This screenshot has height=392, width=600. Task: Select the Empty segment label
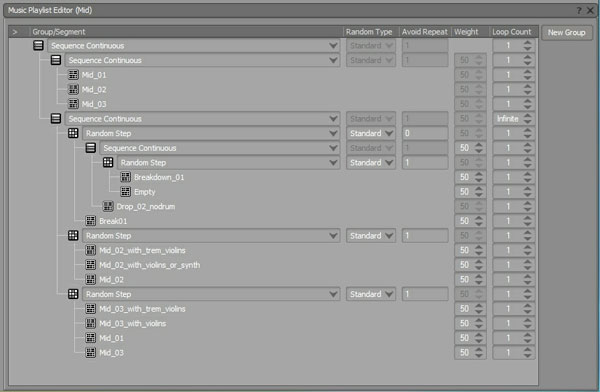point(145,192)
